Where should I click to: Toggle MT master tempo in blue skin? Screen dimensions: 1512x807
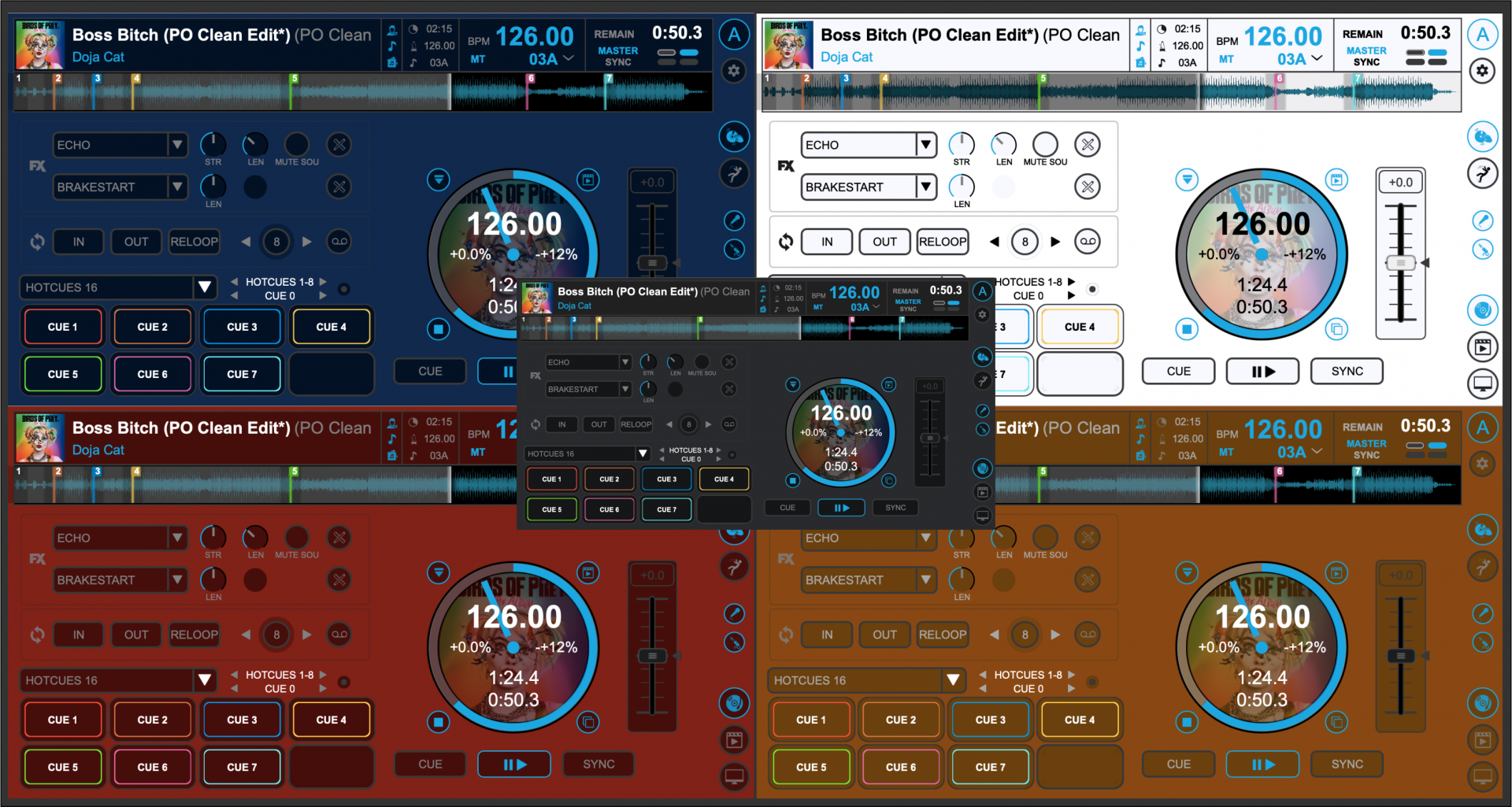pos(477,59)
